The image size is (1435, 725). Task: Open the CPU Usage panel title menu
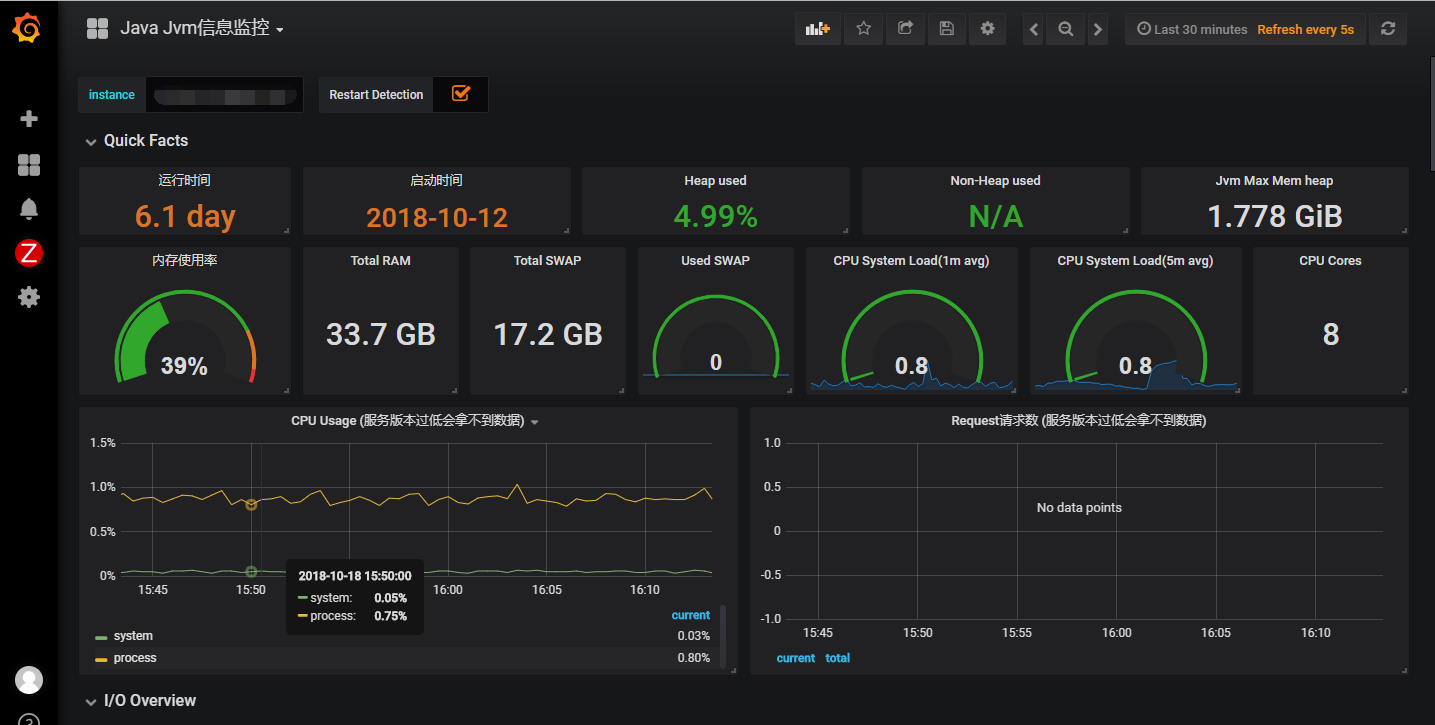(x=414, y=421)
